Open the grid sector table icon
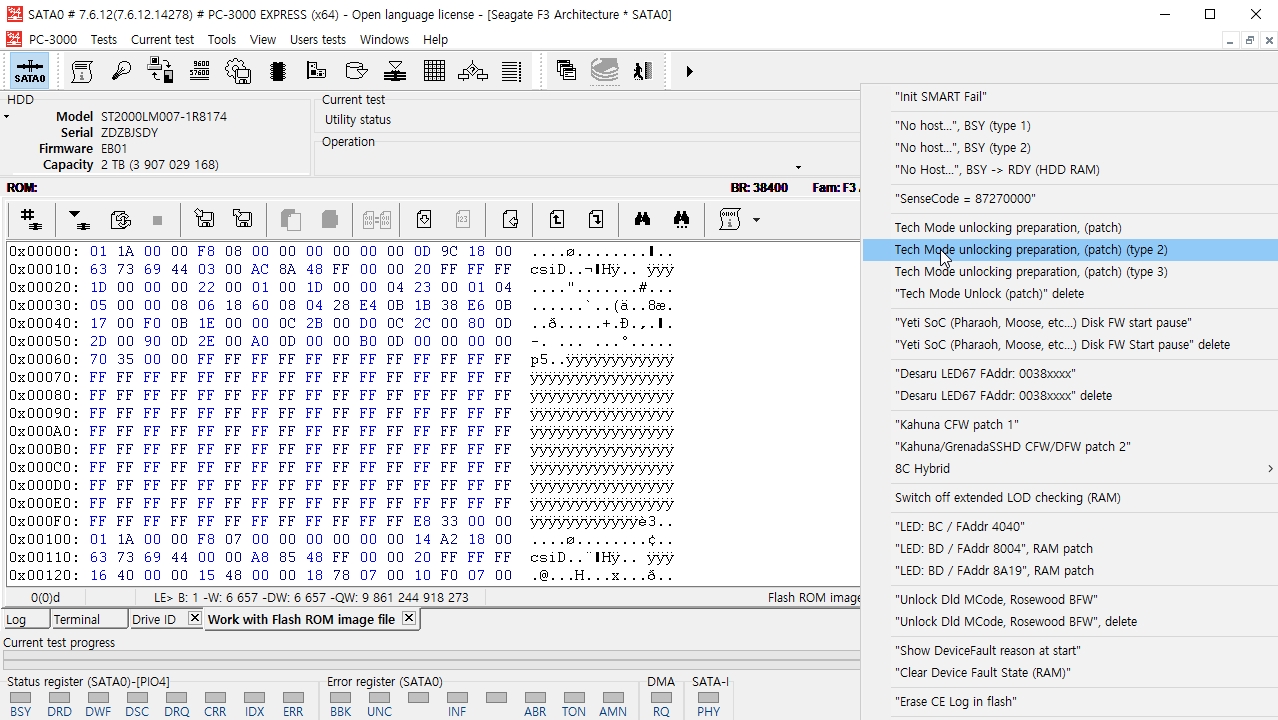 [x=434, y=71]
